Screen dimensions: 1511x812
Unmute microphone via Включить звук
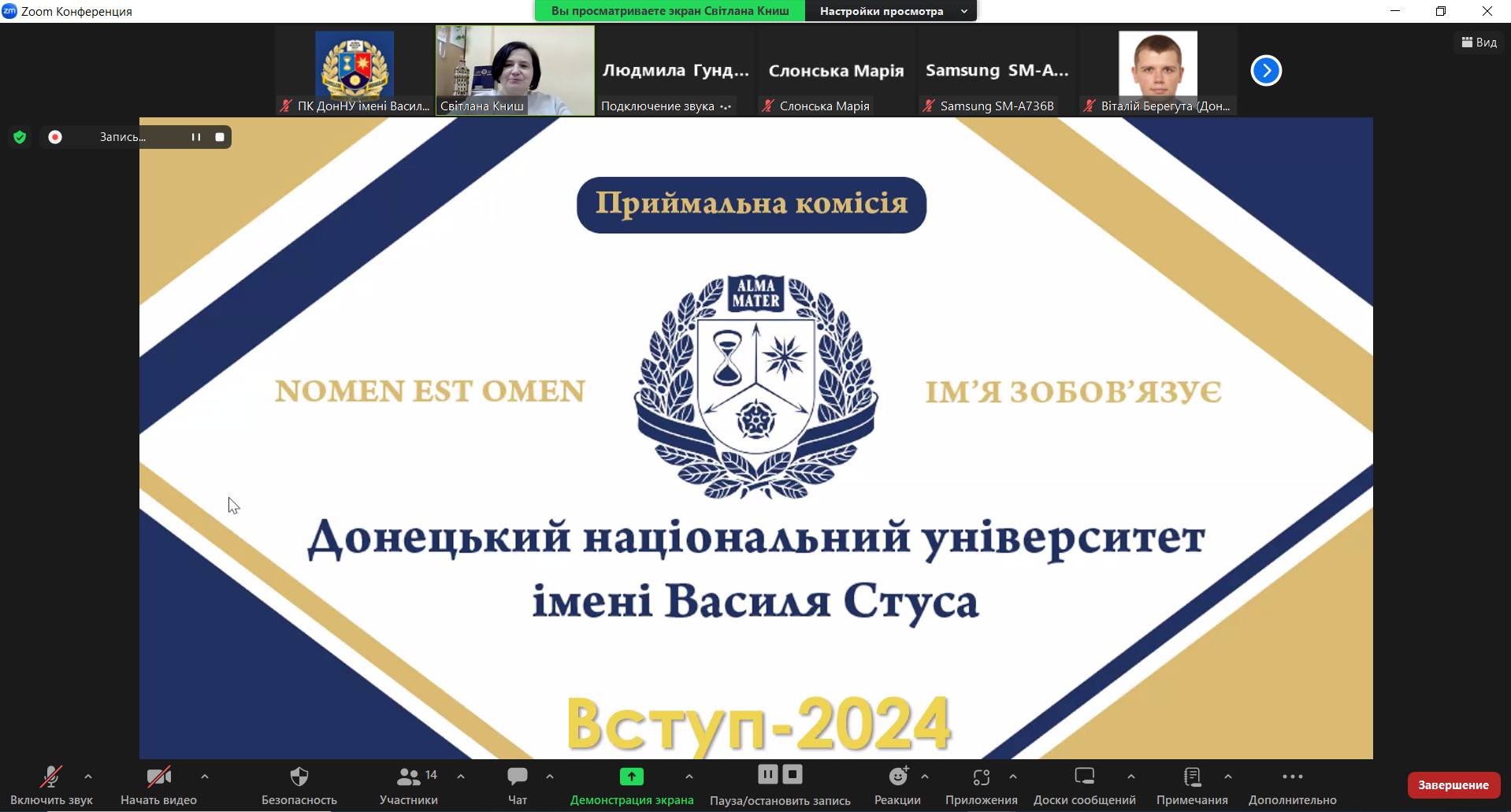click(x=51, y=777)
